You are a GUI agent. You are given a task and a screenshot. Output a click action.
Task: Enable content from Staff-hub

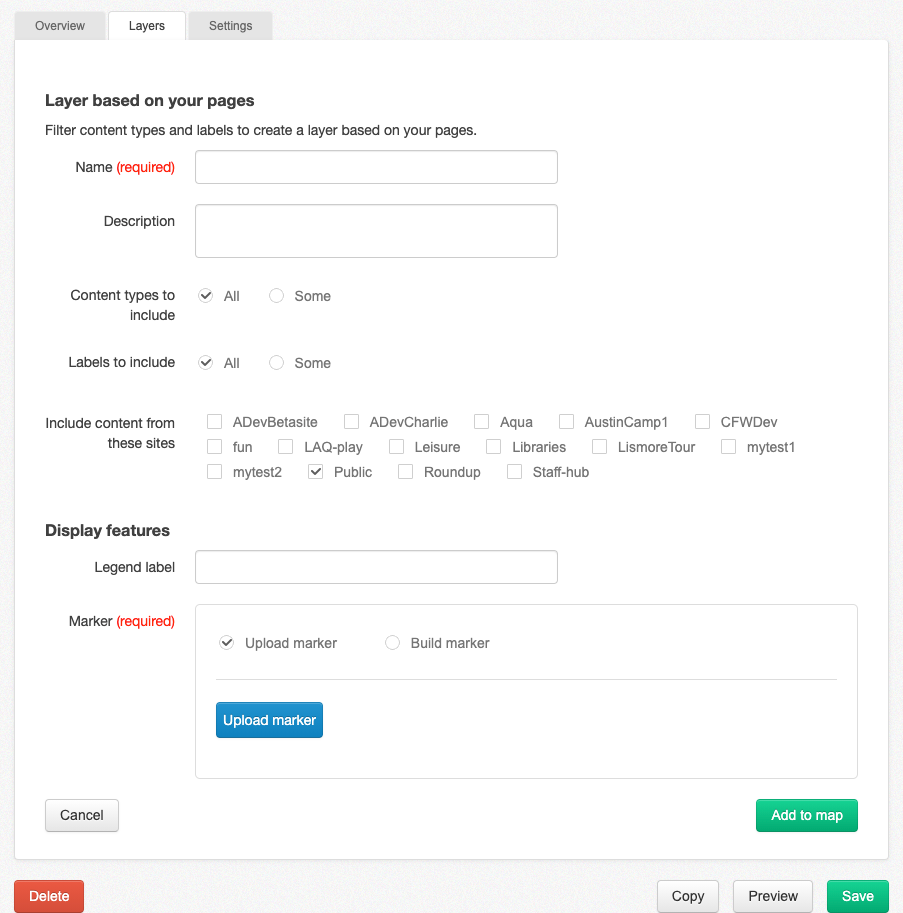[514, 472]
